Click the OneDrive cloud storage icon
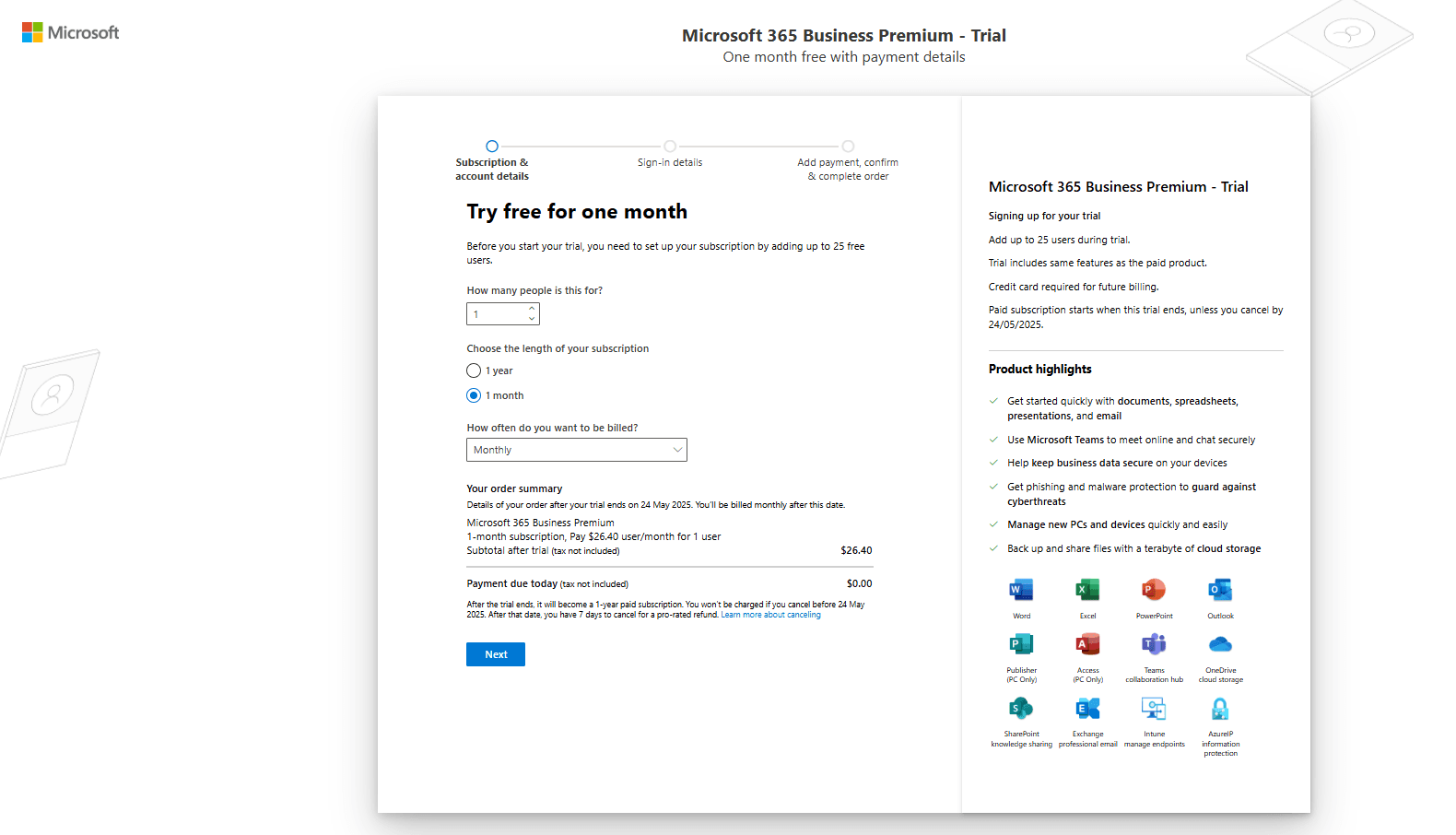This screenshot has height=835, width=1456. tap(1220, 644)
